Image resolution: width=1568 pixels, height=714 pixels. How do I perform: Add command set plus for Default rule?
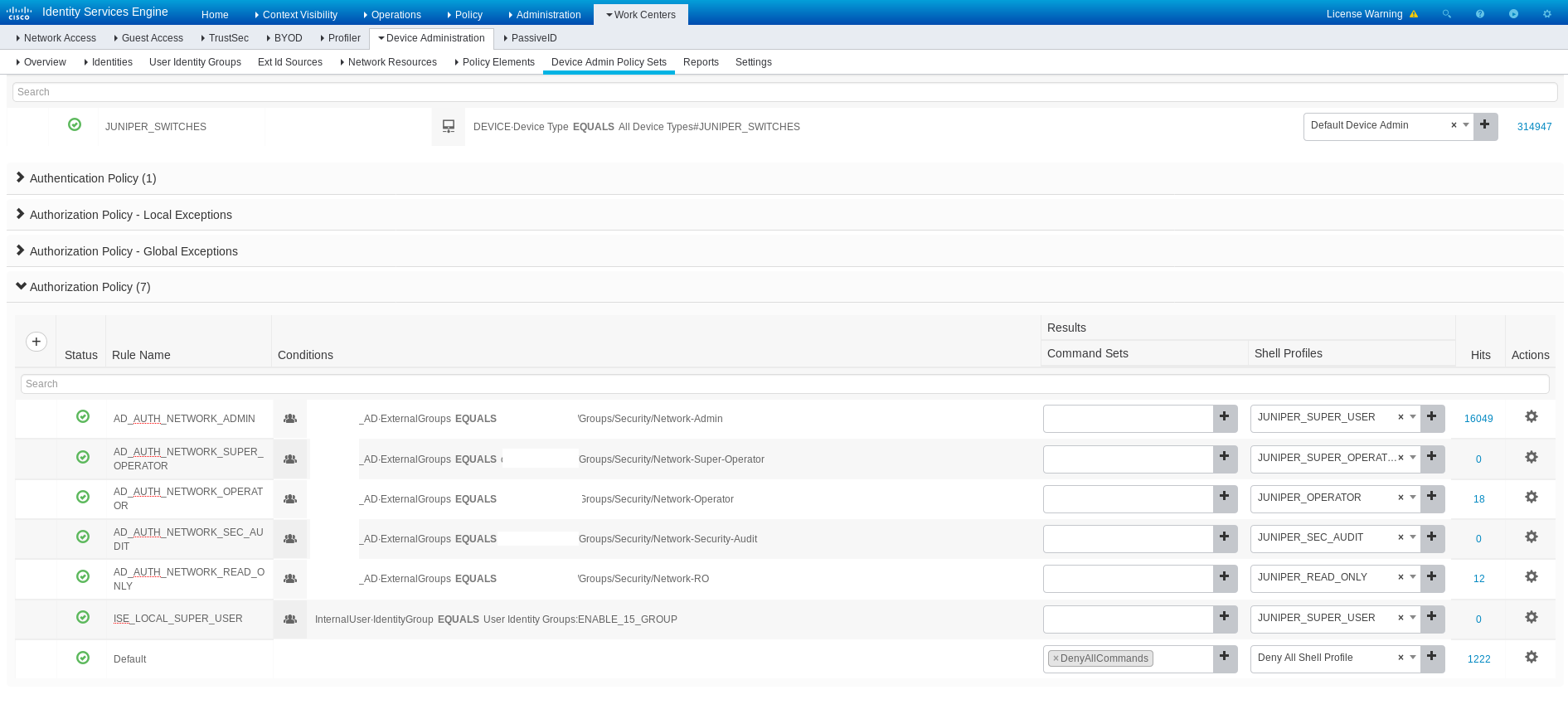point(1225,658)
